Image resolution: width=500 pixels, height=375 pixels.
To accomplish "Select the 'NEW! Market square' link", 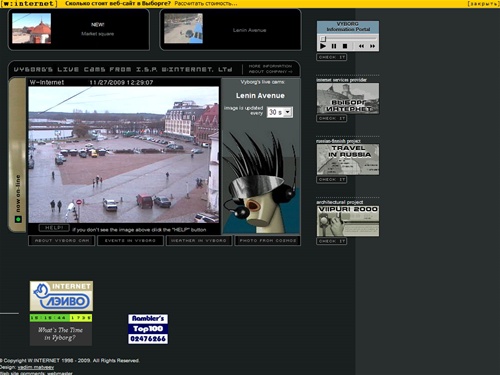I will (98, 29).
